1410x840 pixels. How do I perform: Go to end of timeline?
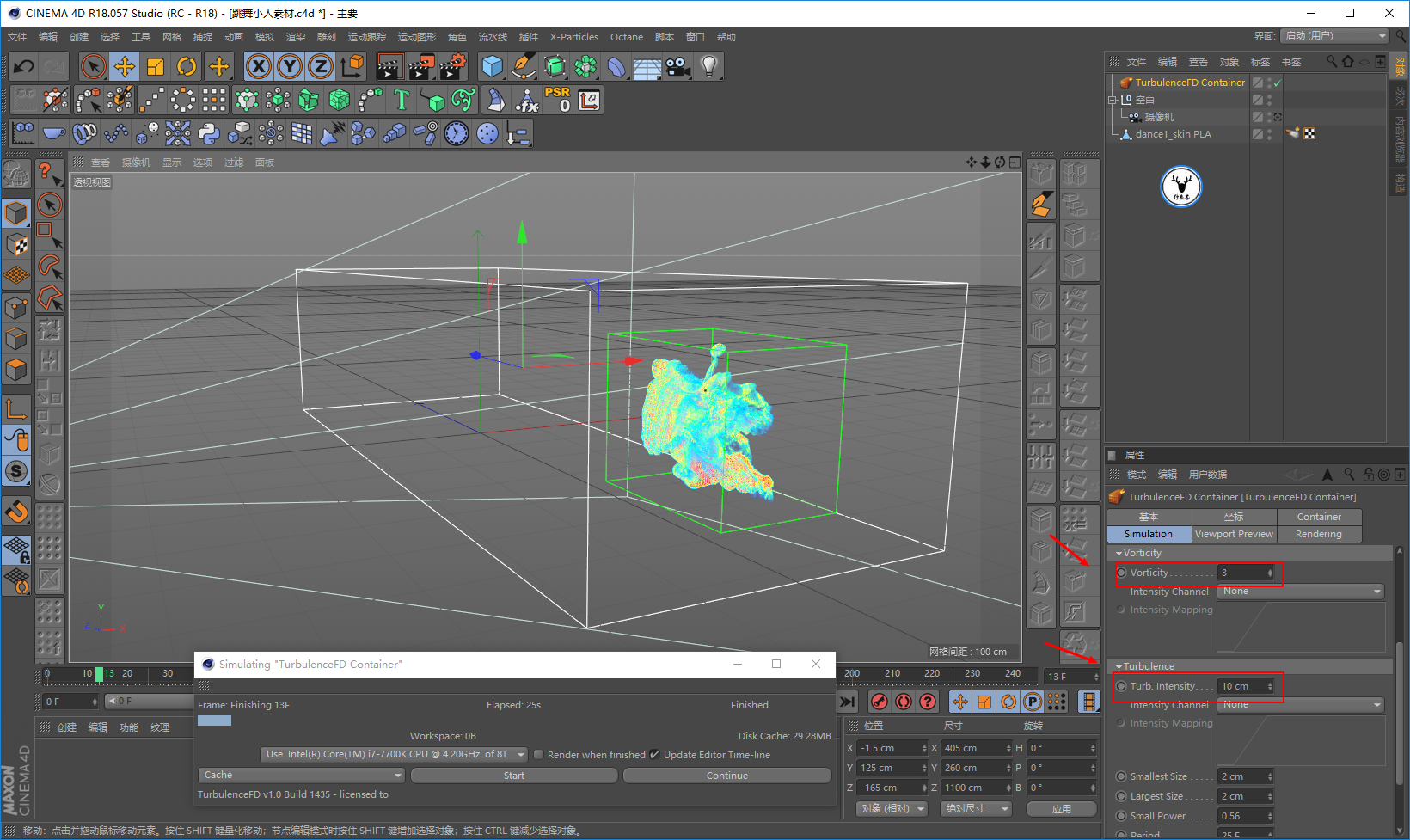tap(847, 702)
